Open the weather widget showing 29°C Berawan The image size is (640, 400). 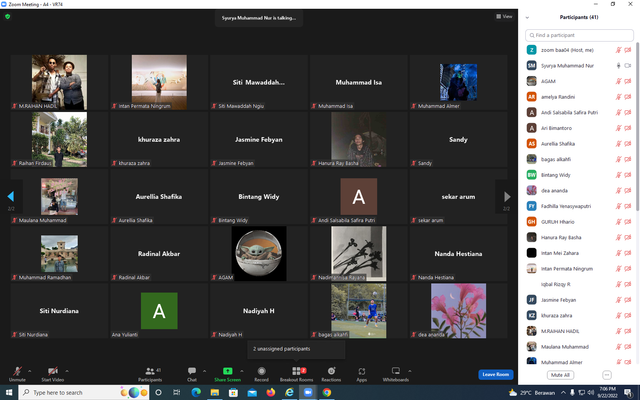point(532,393)
